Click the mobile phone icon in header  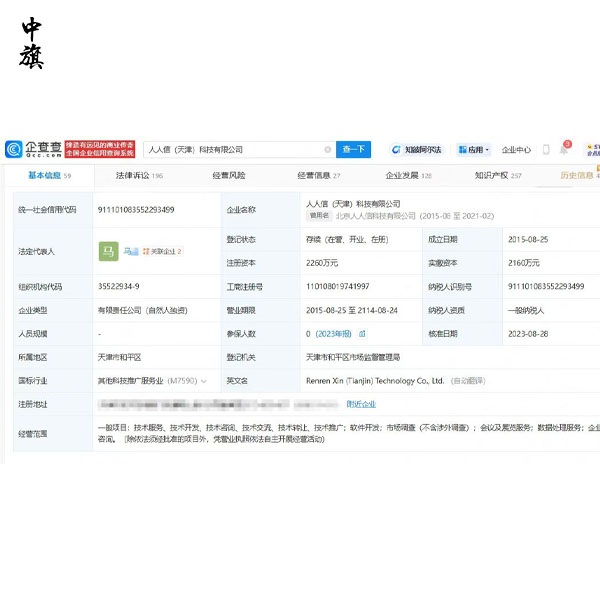(x=546, y=150)
